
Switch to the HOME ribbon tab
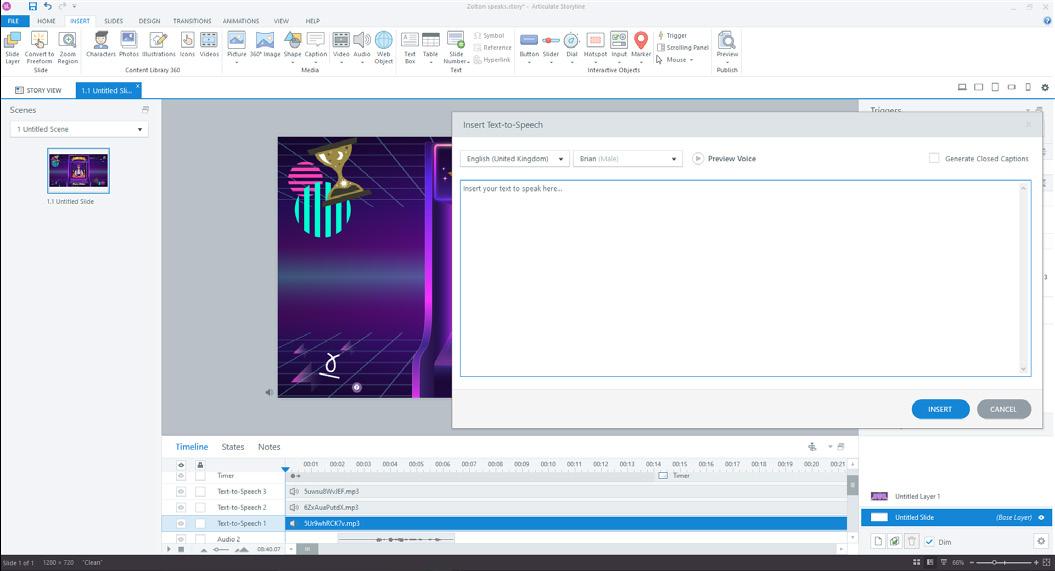pos(46,21)
